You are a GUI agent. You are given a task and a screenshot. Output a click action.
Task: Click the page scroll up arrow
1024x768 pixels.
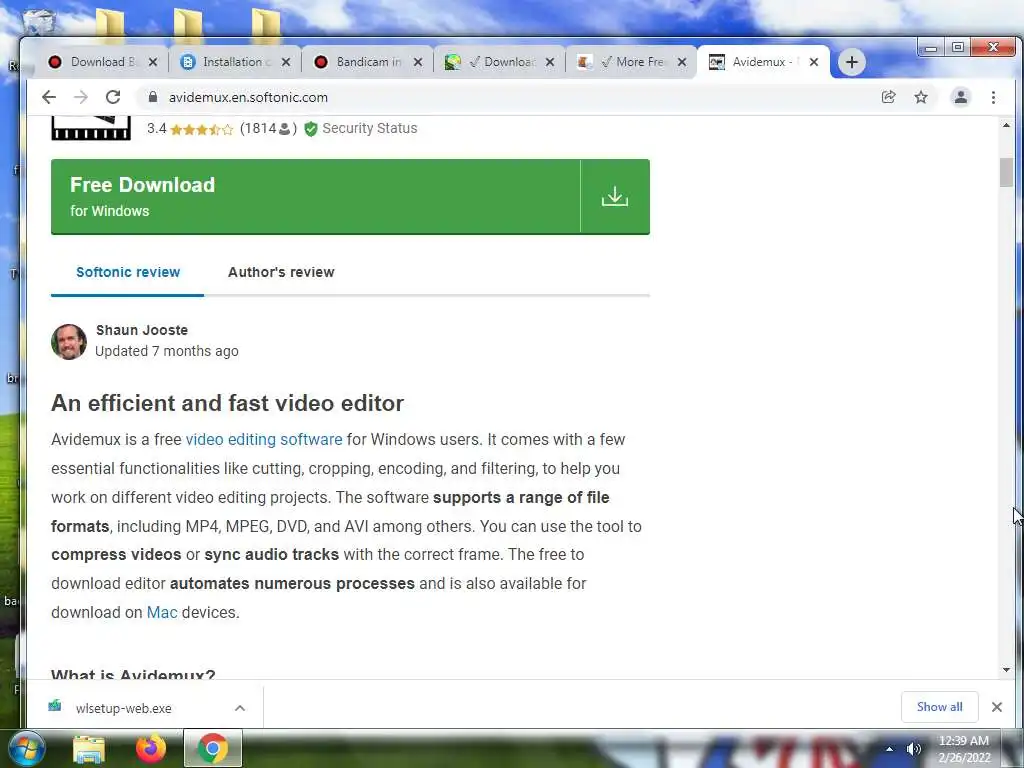coord(1006,125)
